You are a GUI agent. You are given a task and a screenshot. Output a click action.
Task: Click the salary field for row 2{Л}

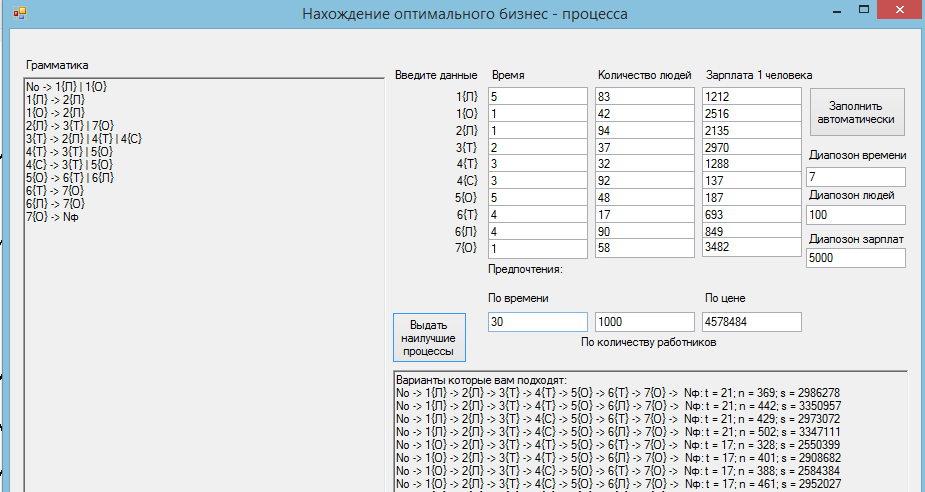(752, 131)
